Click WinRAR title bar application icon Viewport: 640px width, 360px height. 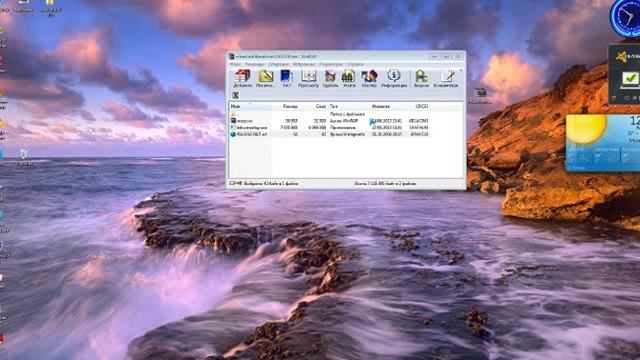(231, 56)
